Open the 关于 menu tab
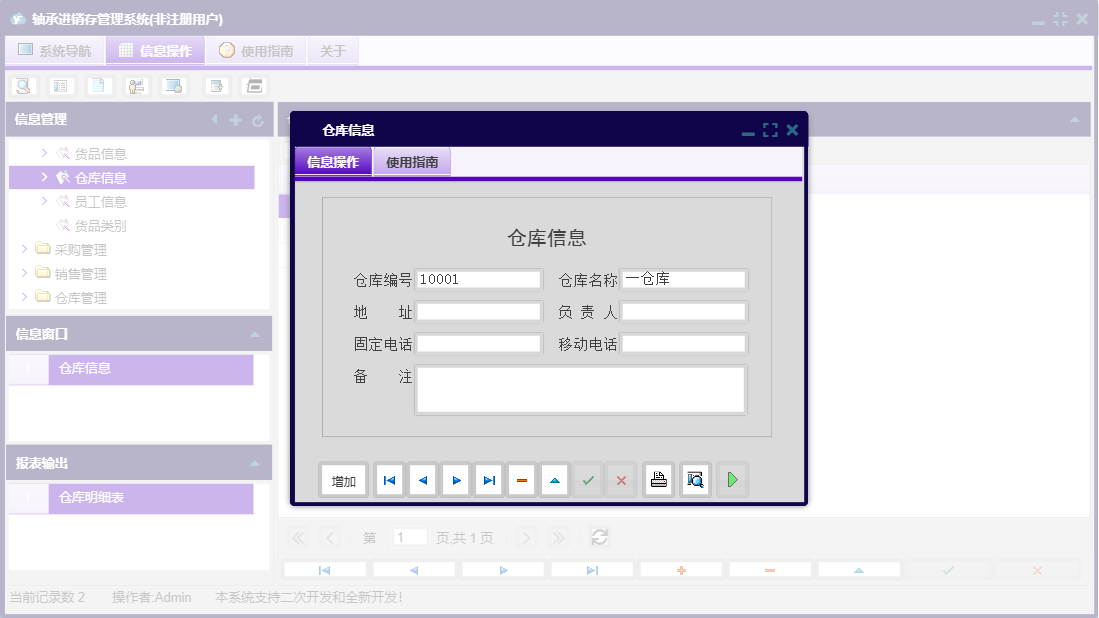 tap(332, 50)
